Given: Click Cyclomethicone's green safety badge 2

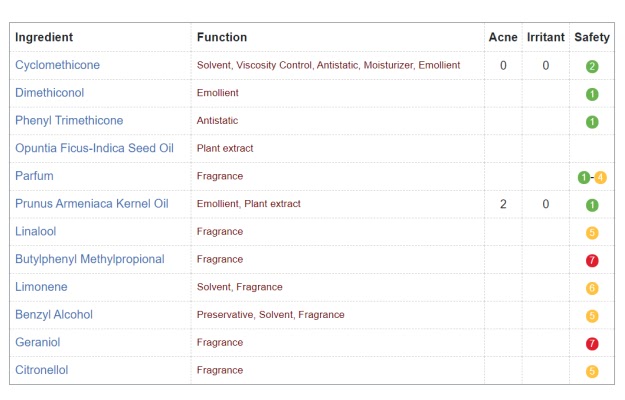Looking at the screenshot, I should (x=592, y=66).
